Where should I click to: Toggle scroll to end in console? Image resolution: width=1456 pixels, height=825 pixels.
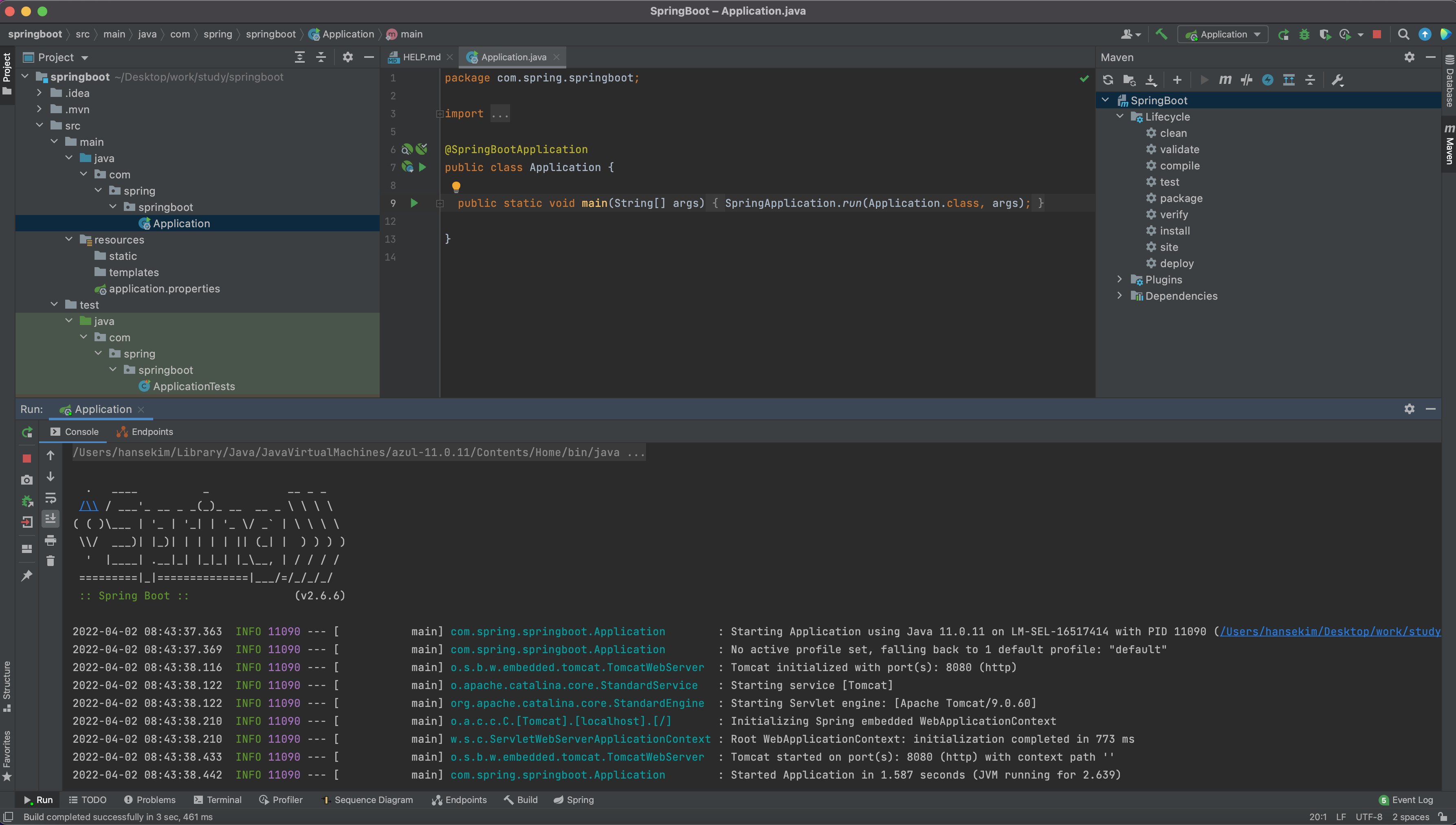(51, 519)
